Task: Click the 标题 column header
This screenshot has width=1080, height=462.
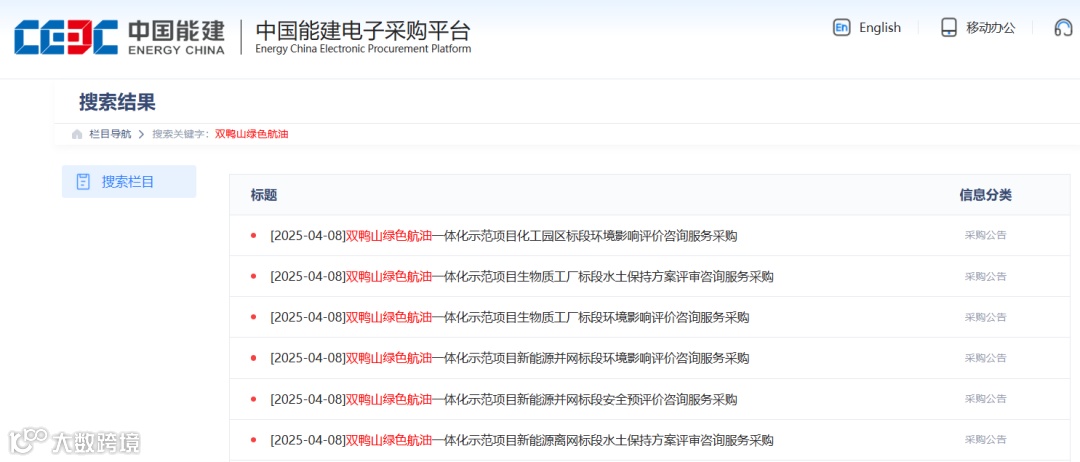Action: click(x=264, y=195)
